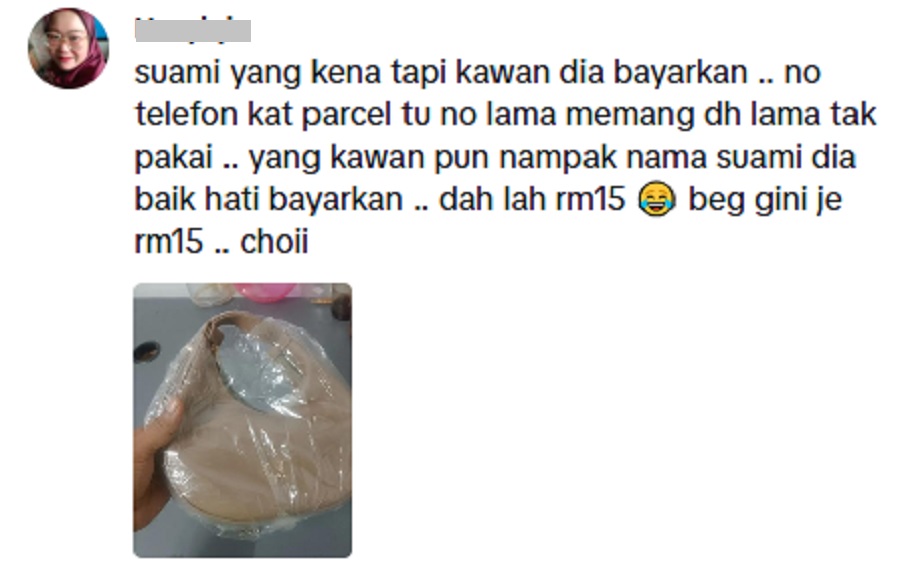This screenshot has height=568, width=900.
Task: Click the word "nampak" in the third line
Action: tap(558, 158)
